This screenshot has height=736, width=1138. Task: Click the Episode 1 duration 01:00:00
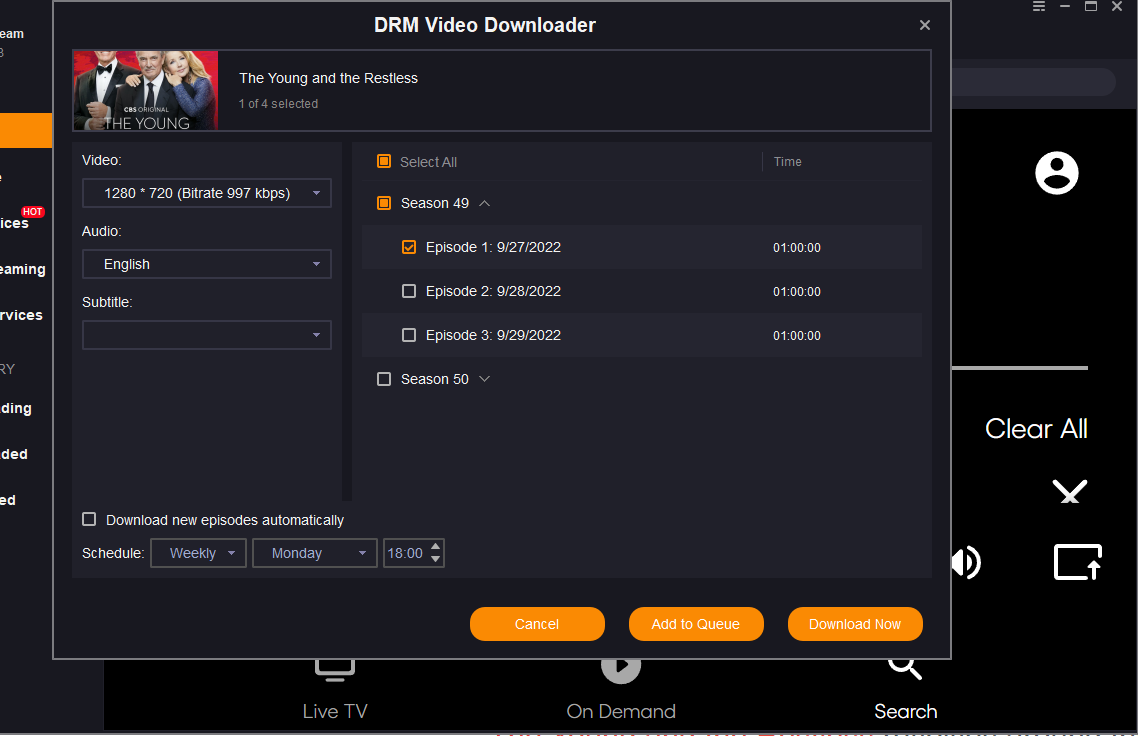coord(796,248)
